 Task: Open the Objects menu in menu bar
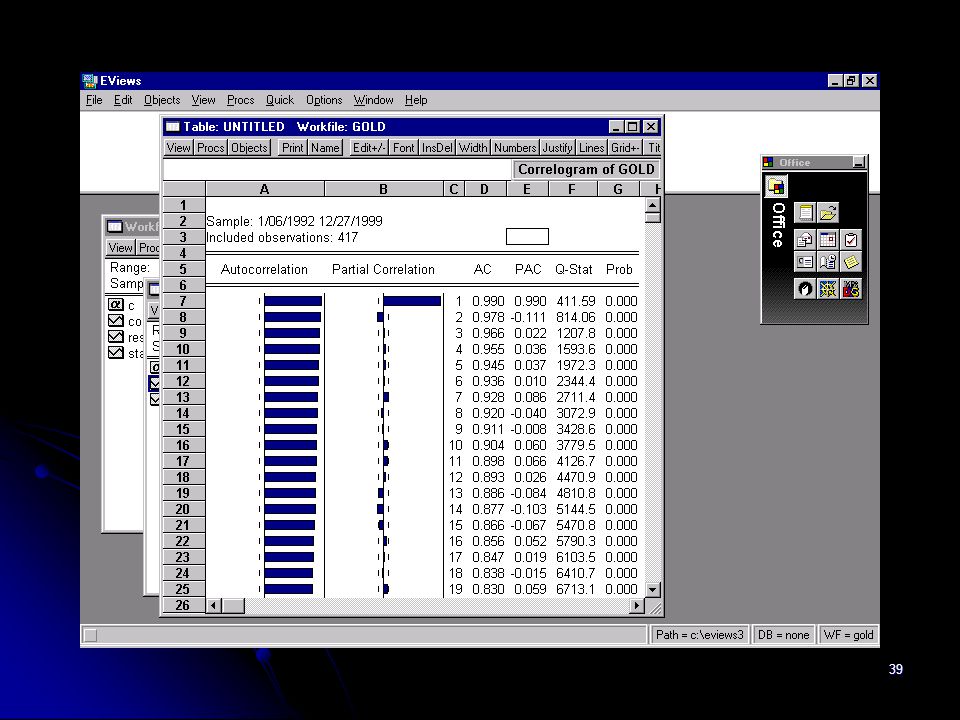162,100
